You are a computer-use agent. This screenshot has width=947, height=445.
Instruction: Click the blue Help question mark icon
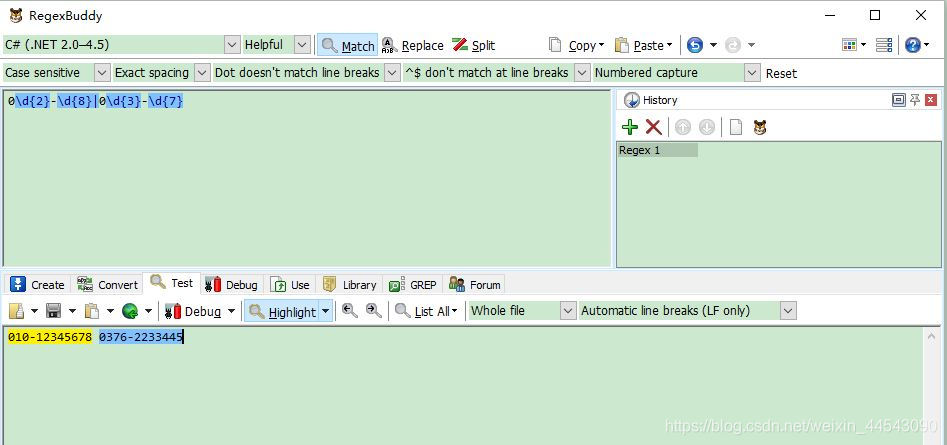click(x=913, y=45)
